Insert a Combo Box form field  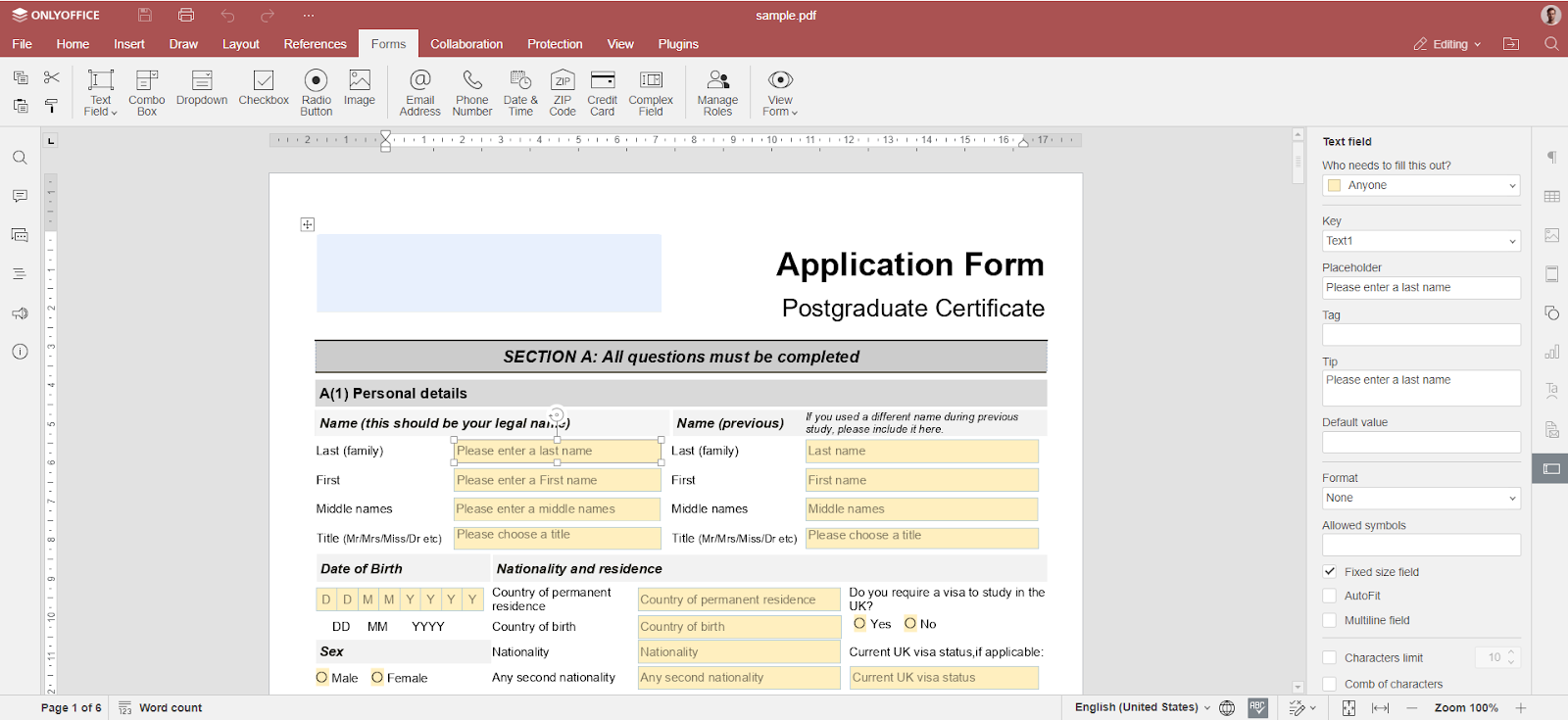point(146,92)
